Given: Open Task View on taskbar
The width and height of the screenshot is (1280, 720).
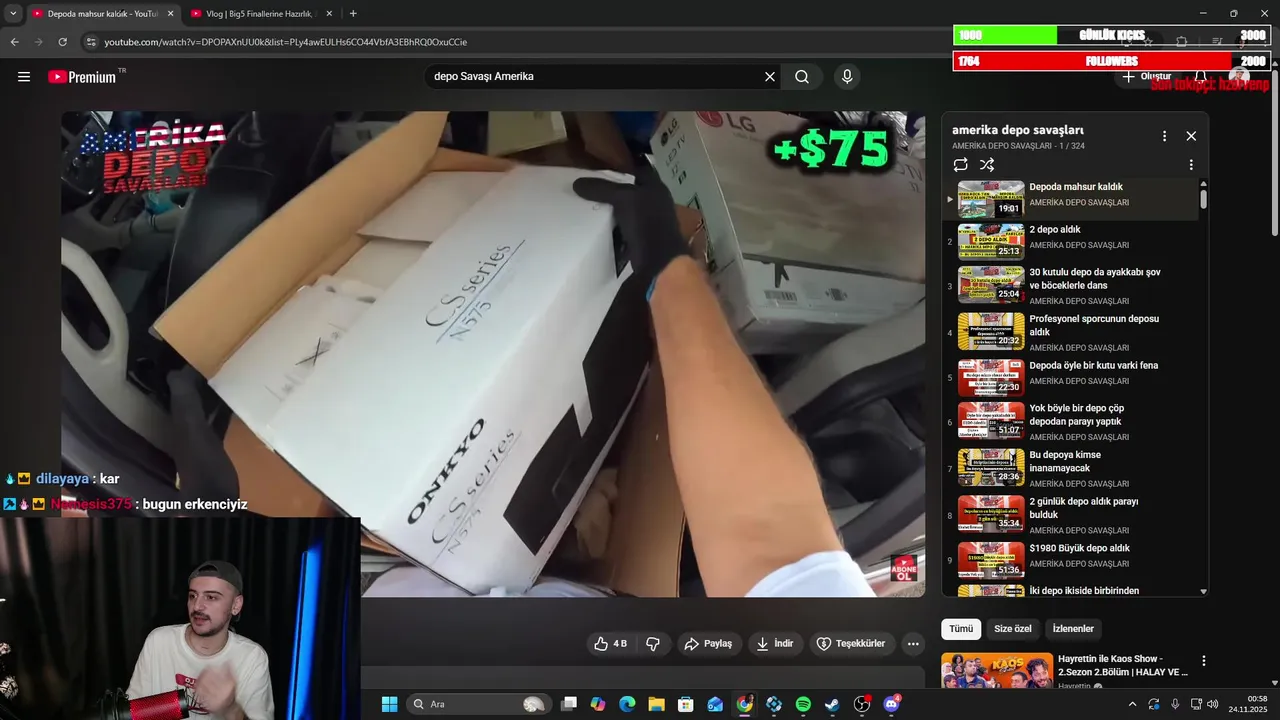Looking at the screenshot, I should click(569, 704).
